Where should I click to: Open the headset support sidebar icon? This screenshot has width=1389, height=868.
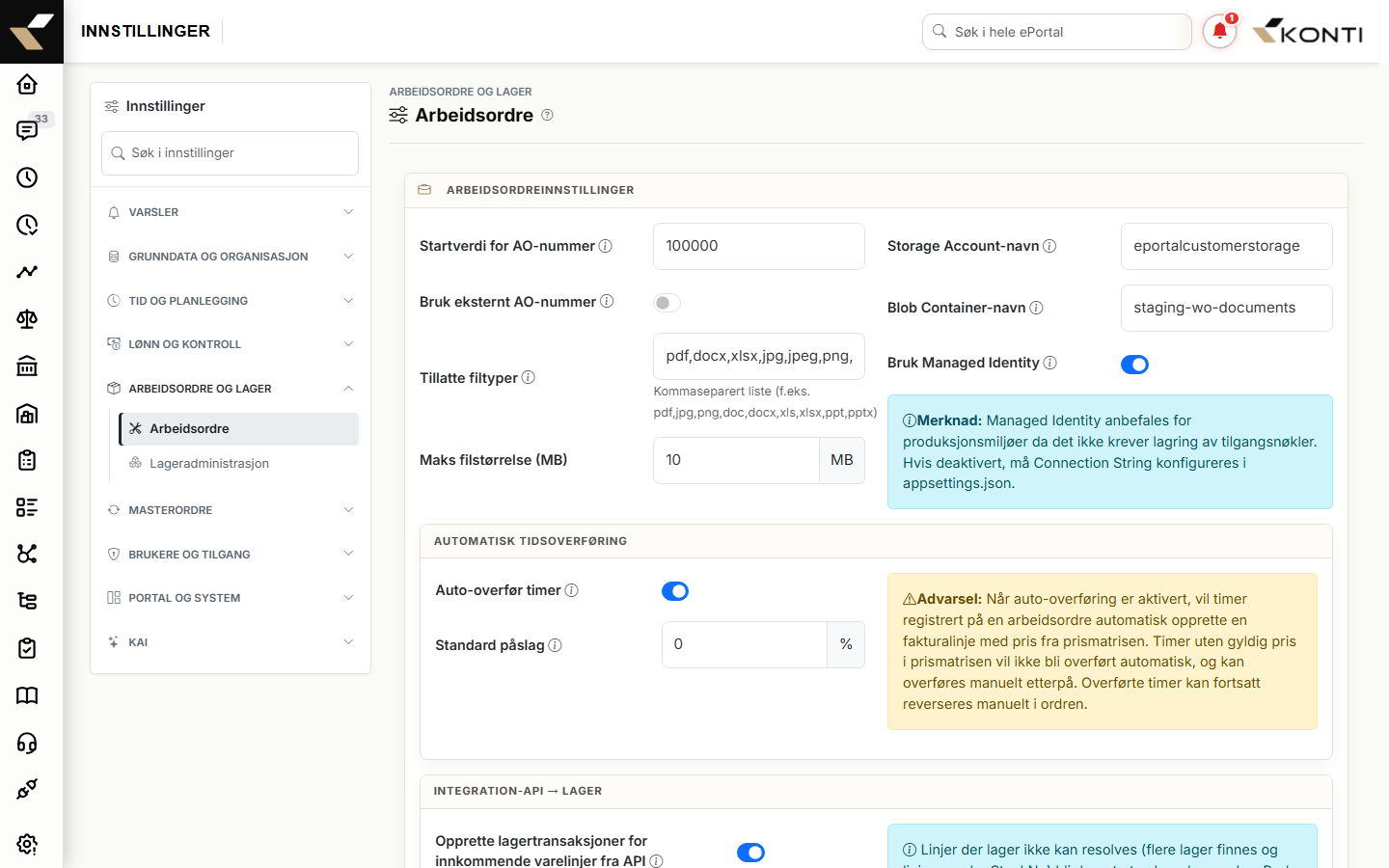[27, 743]
